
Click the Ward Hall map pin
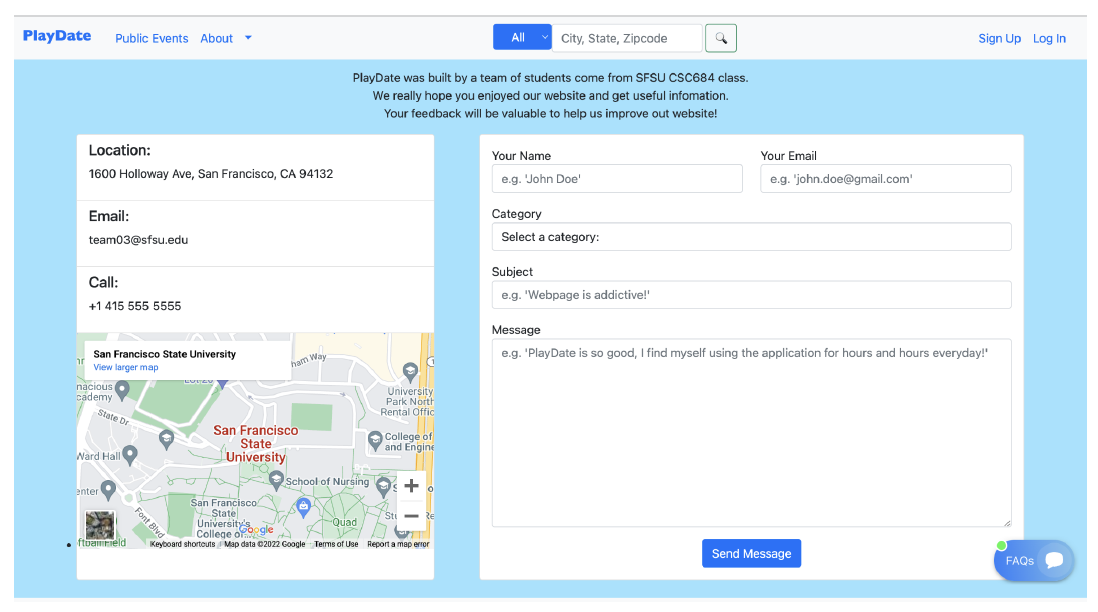pyautogui.click(x=130, y=456)
